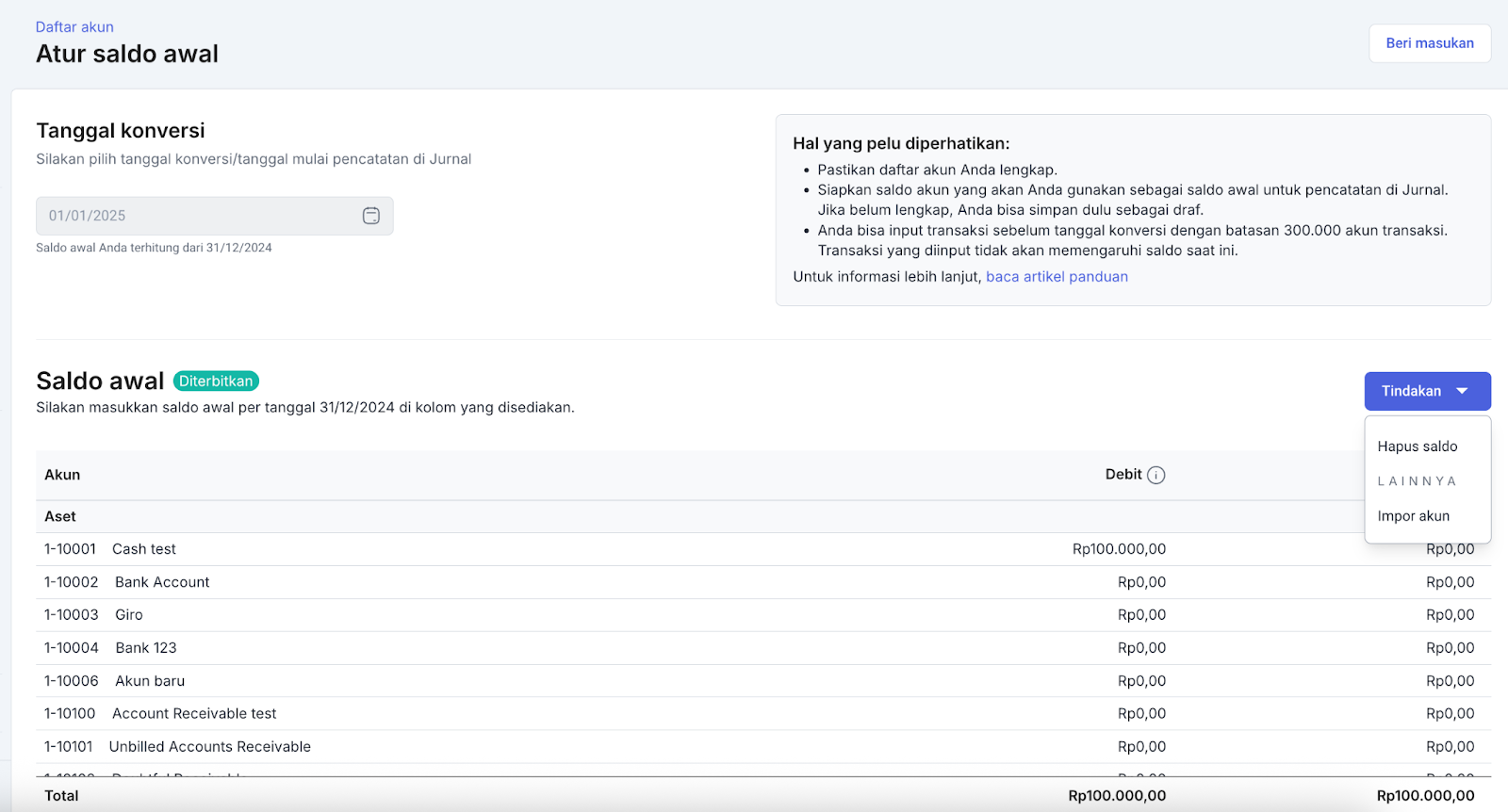Viewport: 1508px width, 812px height.
Task: Click the Beri masukan button
Action: tap(1429, 43)
